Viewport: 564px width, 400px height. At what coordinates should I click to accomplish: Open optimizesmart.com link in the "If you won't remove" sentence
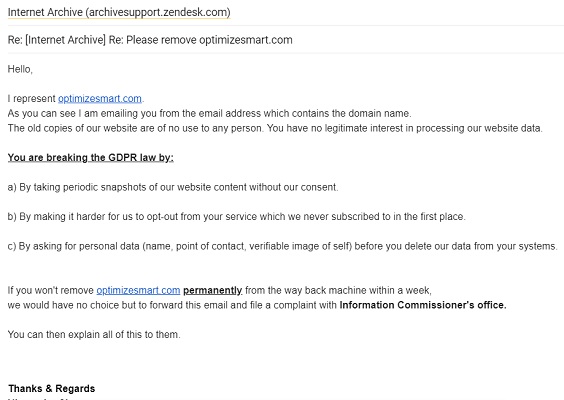138,290
